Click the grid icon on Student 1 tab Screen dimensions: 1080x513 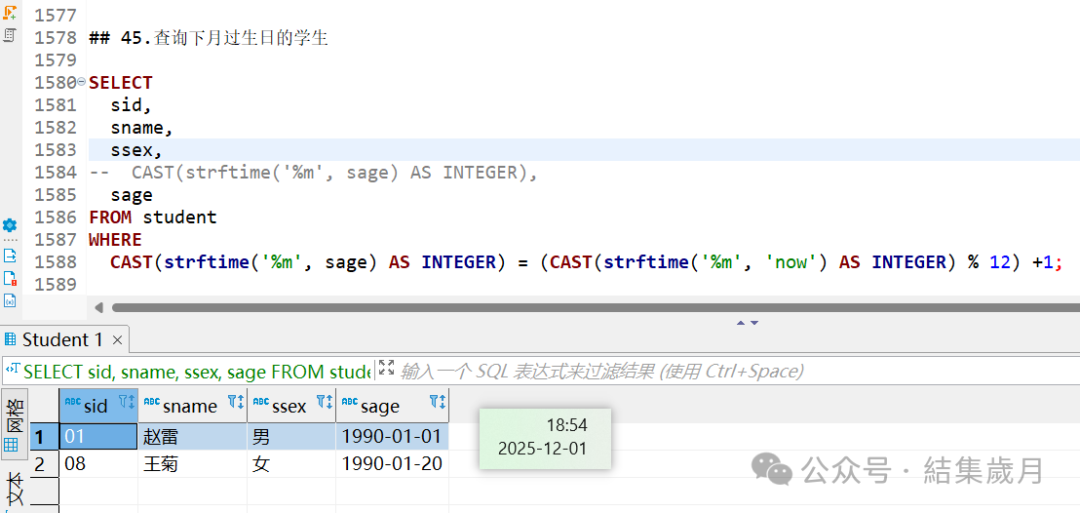[x=10, y=339]
